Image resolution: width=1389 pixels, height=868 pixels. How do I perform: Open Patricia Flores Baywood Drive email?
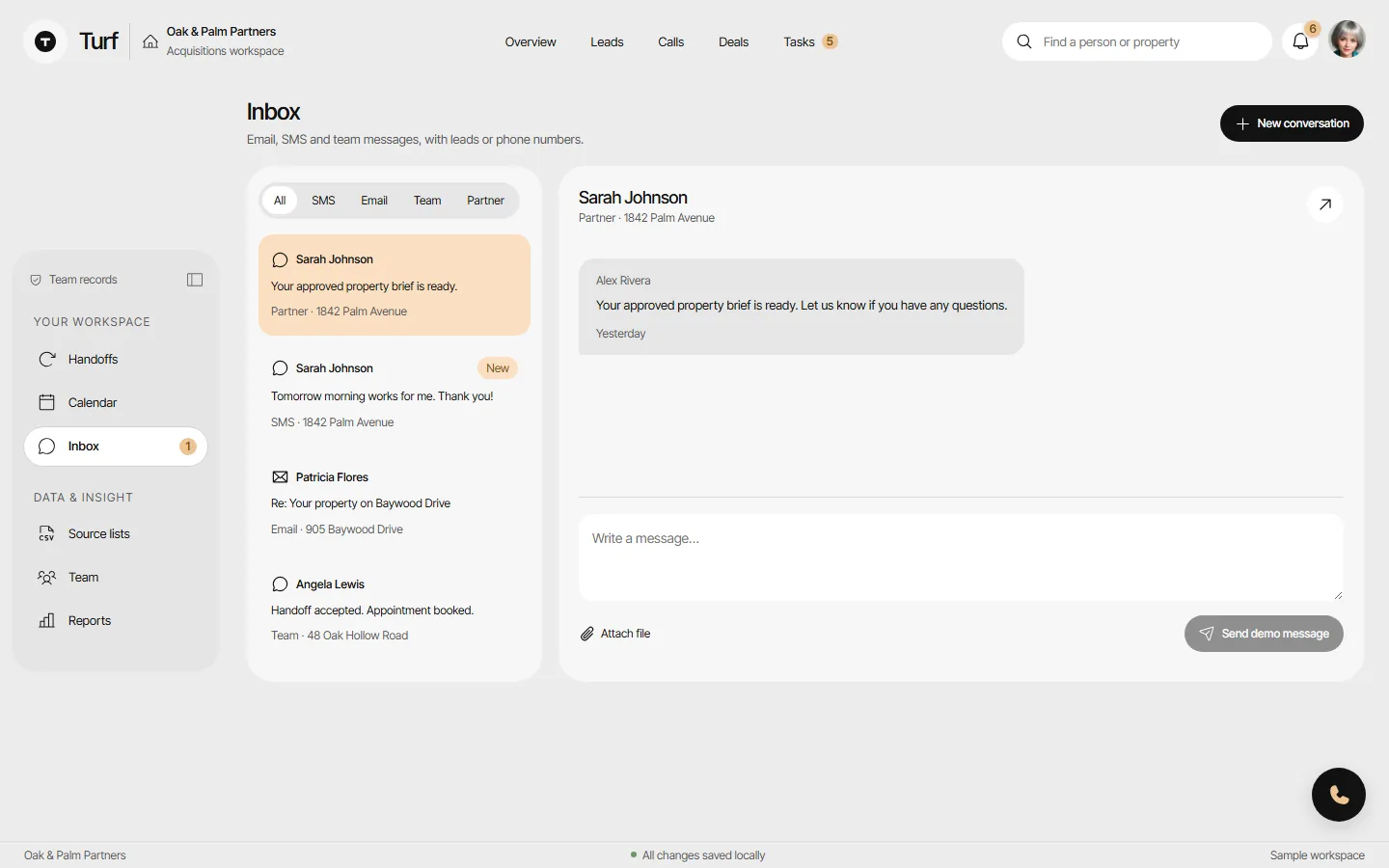[395, 502]
